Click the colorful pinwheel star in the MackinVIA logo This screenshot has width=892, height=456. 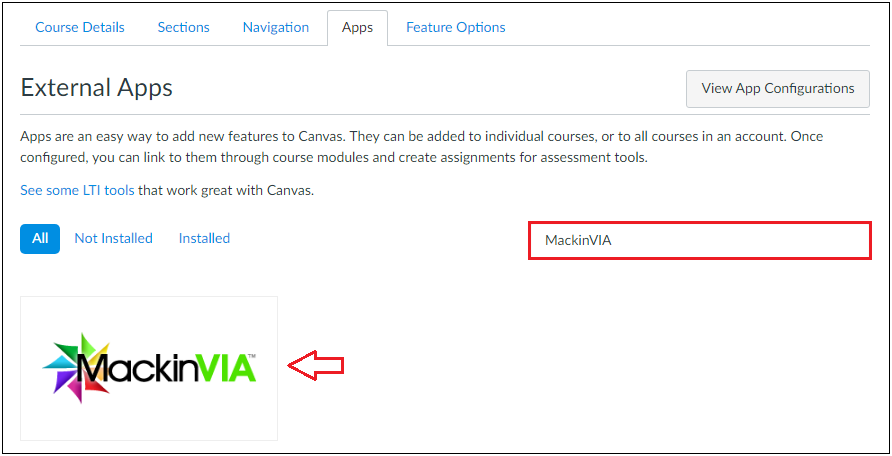coord(74,368)
